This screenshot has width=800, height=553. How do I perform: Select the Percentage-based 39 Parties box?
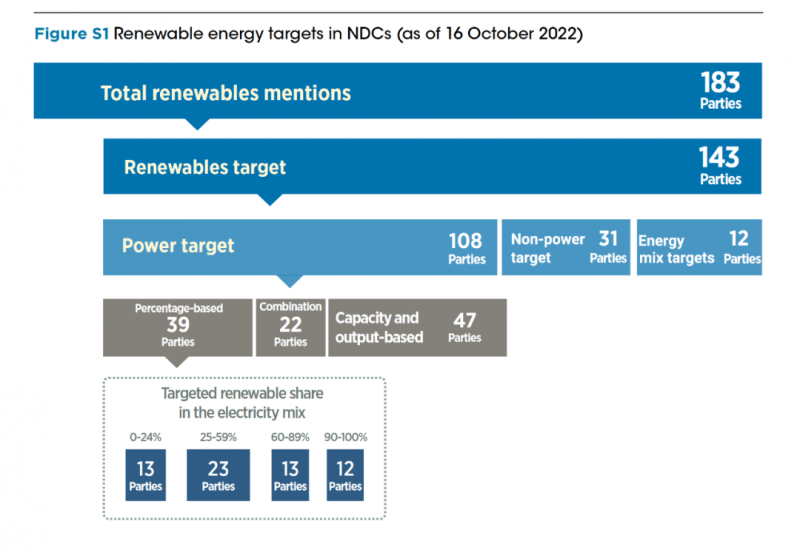[178, 326]
